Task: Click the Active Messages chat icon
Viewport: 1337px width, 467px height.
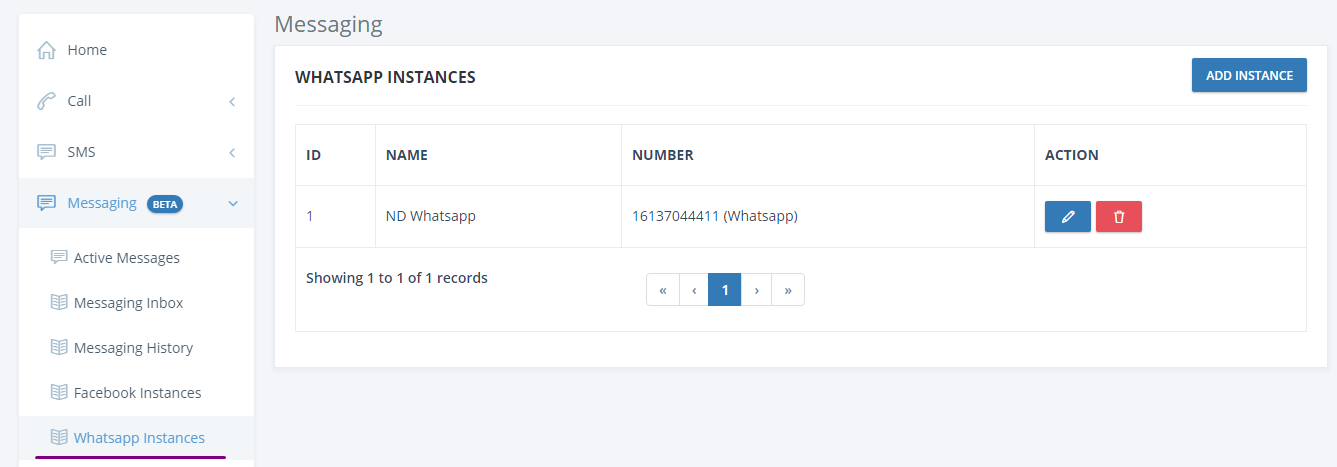Action: coord(59,257)
